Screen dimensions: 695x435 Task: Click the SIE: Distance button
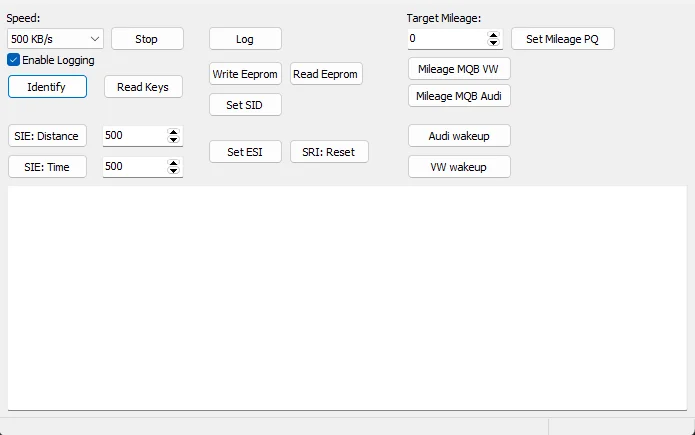pyautogui.click(x=47, y=136)
